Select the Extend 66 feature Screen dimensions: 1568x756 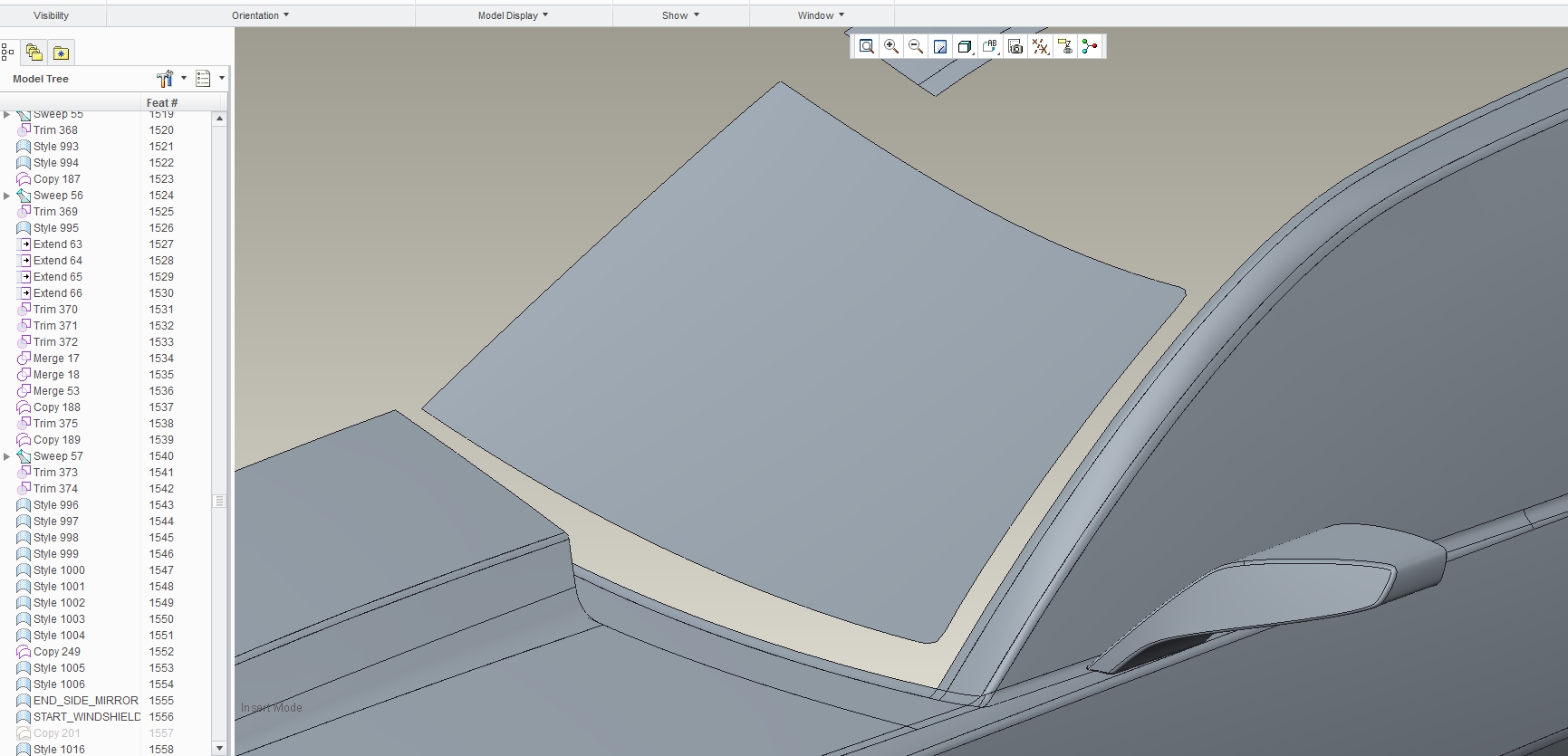click(58, 293)
